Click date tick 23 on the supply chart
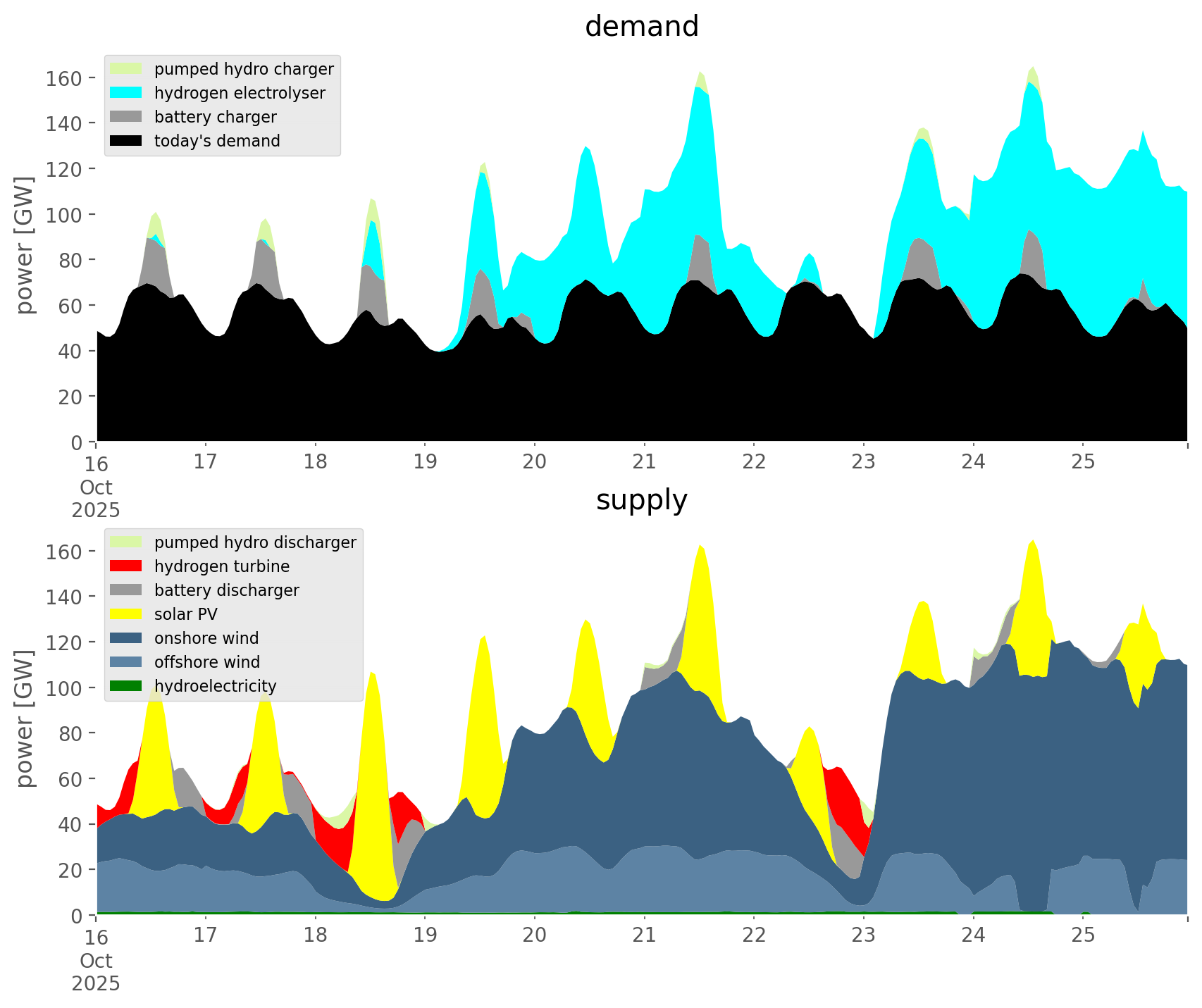The image size is (1202, 1008). pos(863,935)
